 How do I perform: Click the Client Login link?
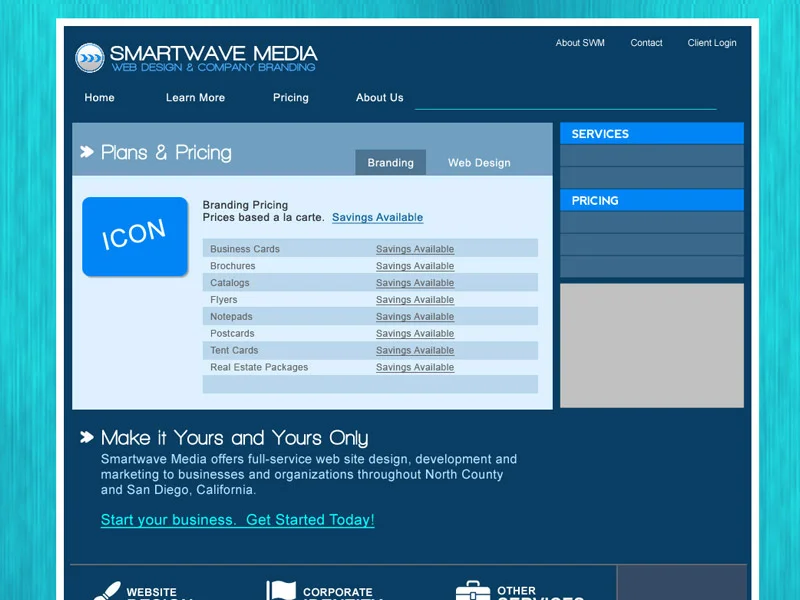click(712, 43)
